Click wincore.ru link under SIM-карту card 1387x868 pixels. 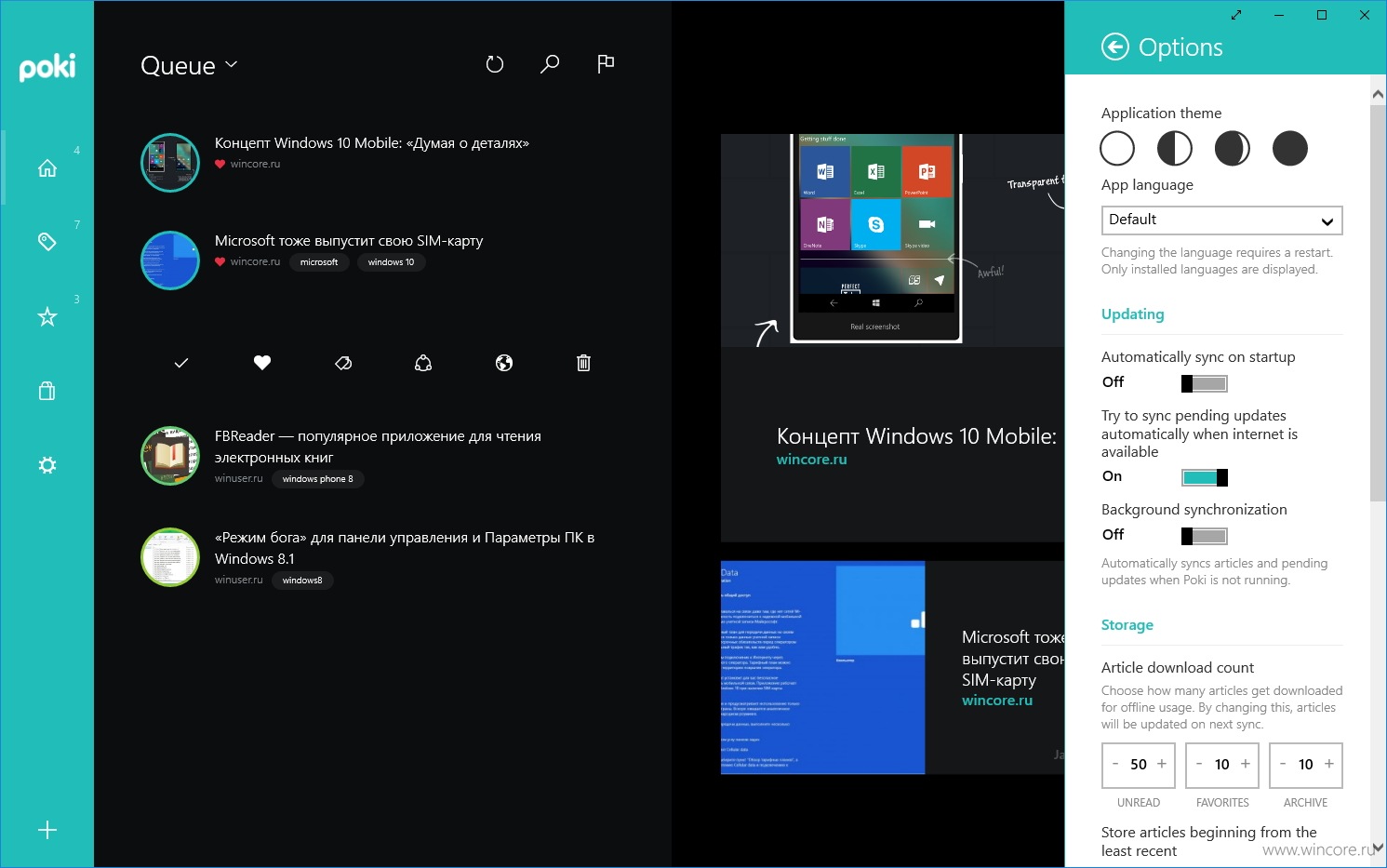[997, 701]
